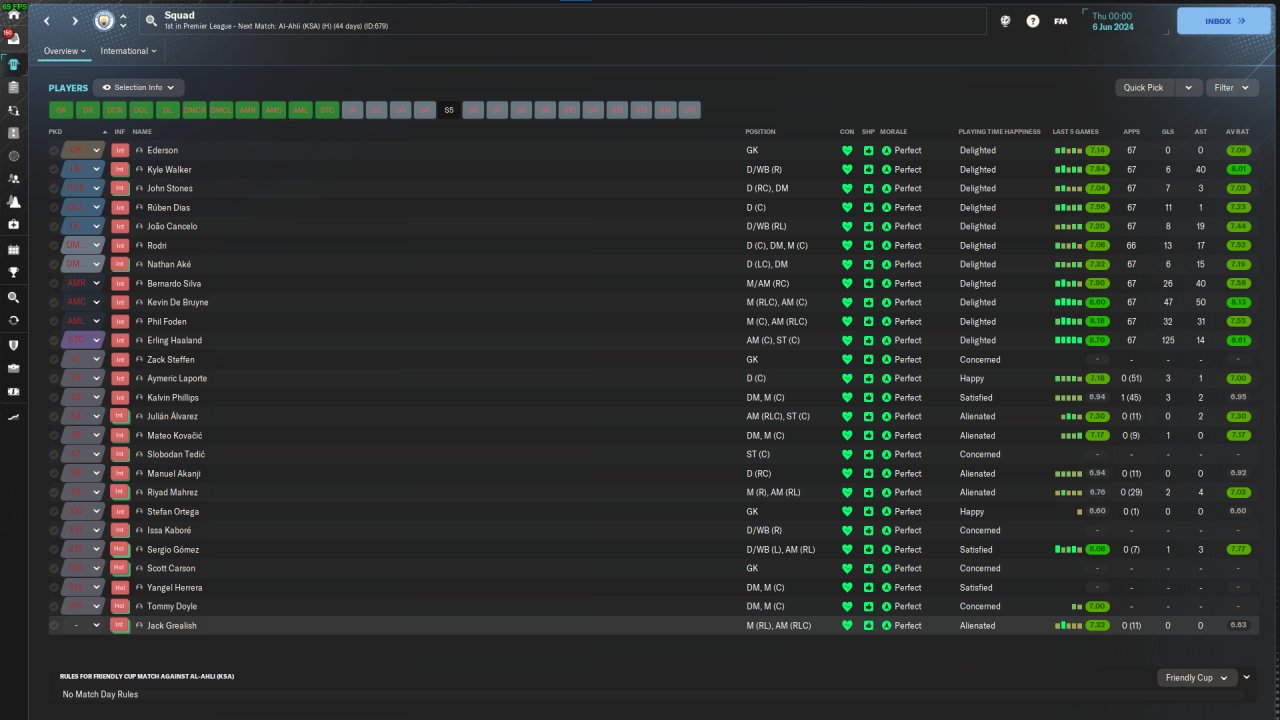Open Rúben Dias' picked position dropdown
The height and width of the screenshot is (720, 1280).
click(83, 207)
